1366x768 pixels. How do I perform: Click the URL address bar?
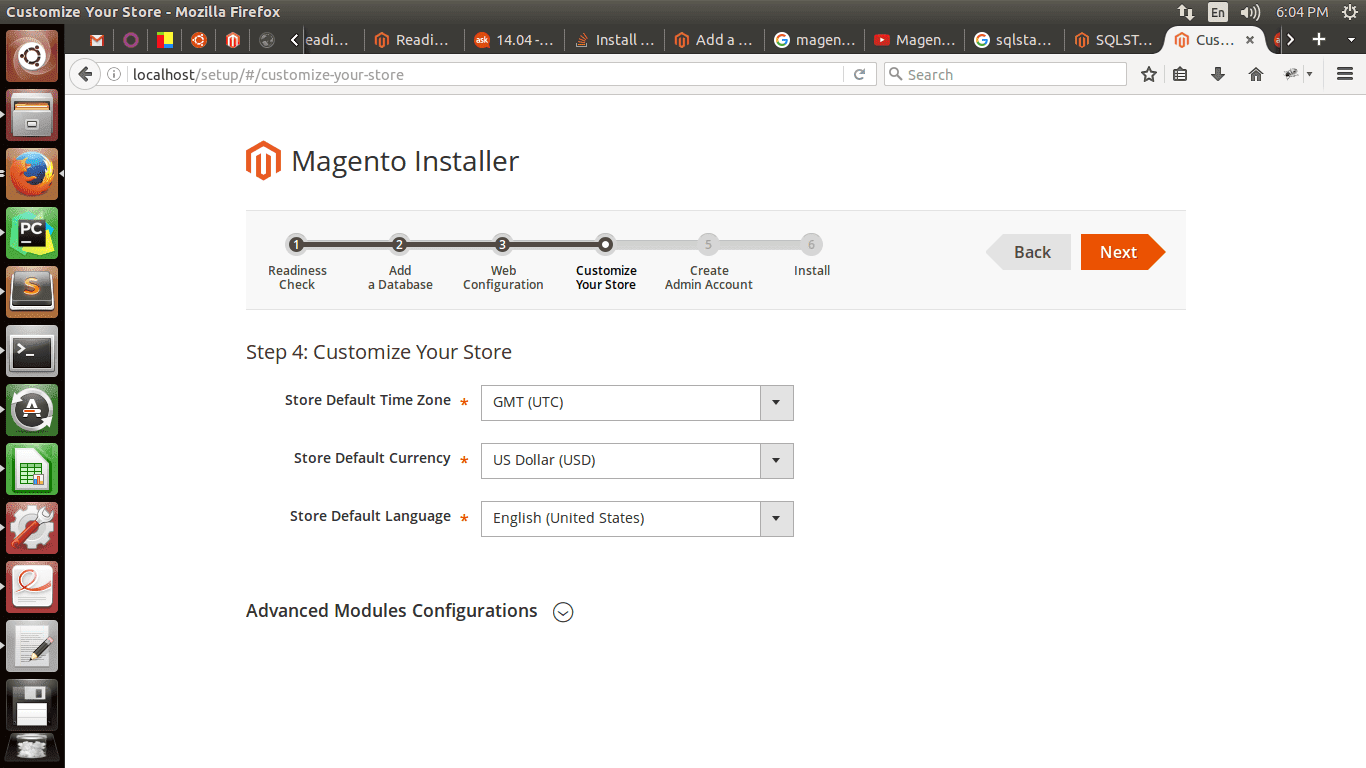point(485,74)
